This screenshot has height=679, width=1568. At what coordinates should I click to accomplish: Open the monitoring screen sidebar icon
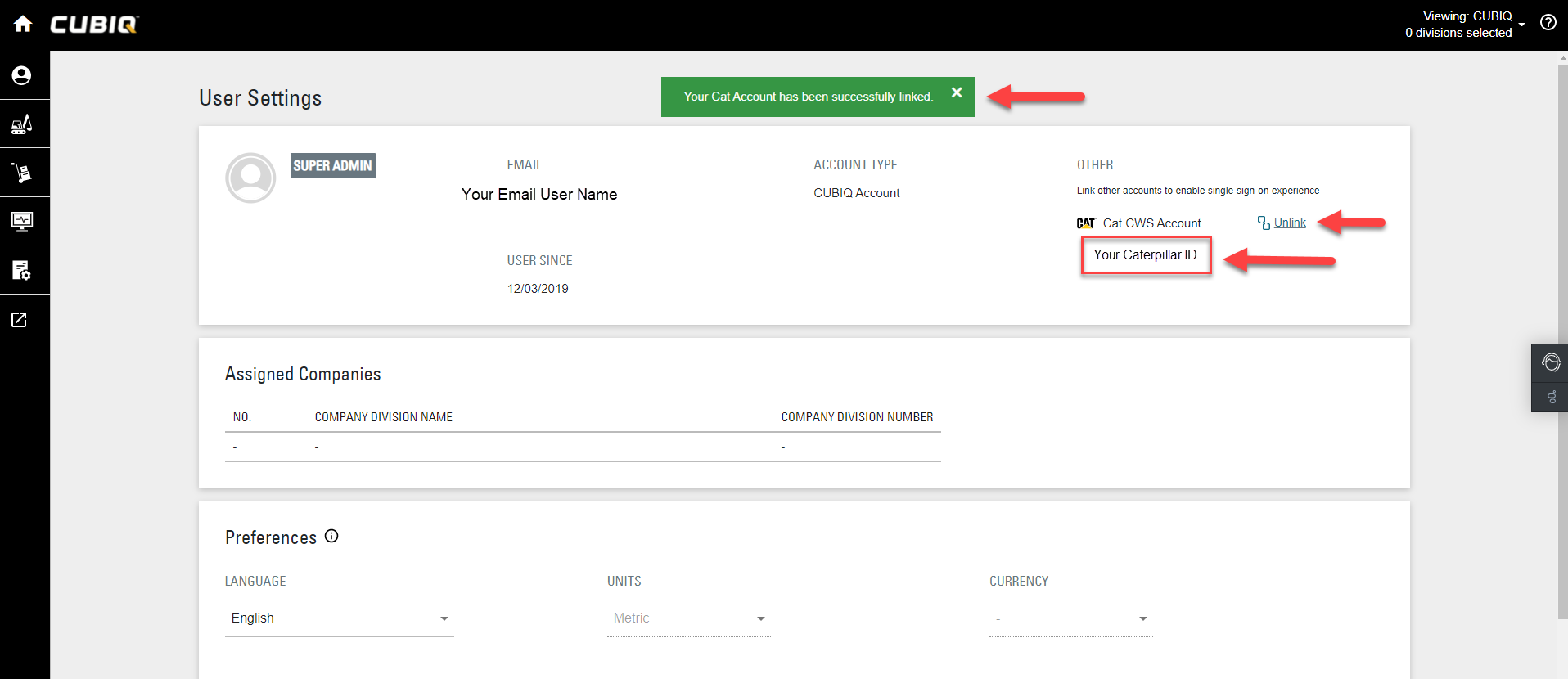22,221
